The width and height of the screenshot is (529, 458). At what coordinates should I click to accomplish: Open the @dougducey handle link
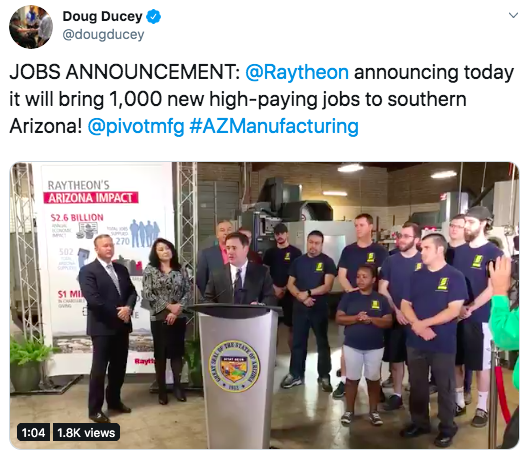(103, 34)
